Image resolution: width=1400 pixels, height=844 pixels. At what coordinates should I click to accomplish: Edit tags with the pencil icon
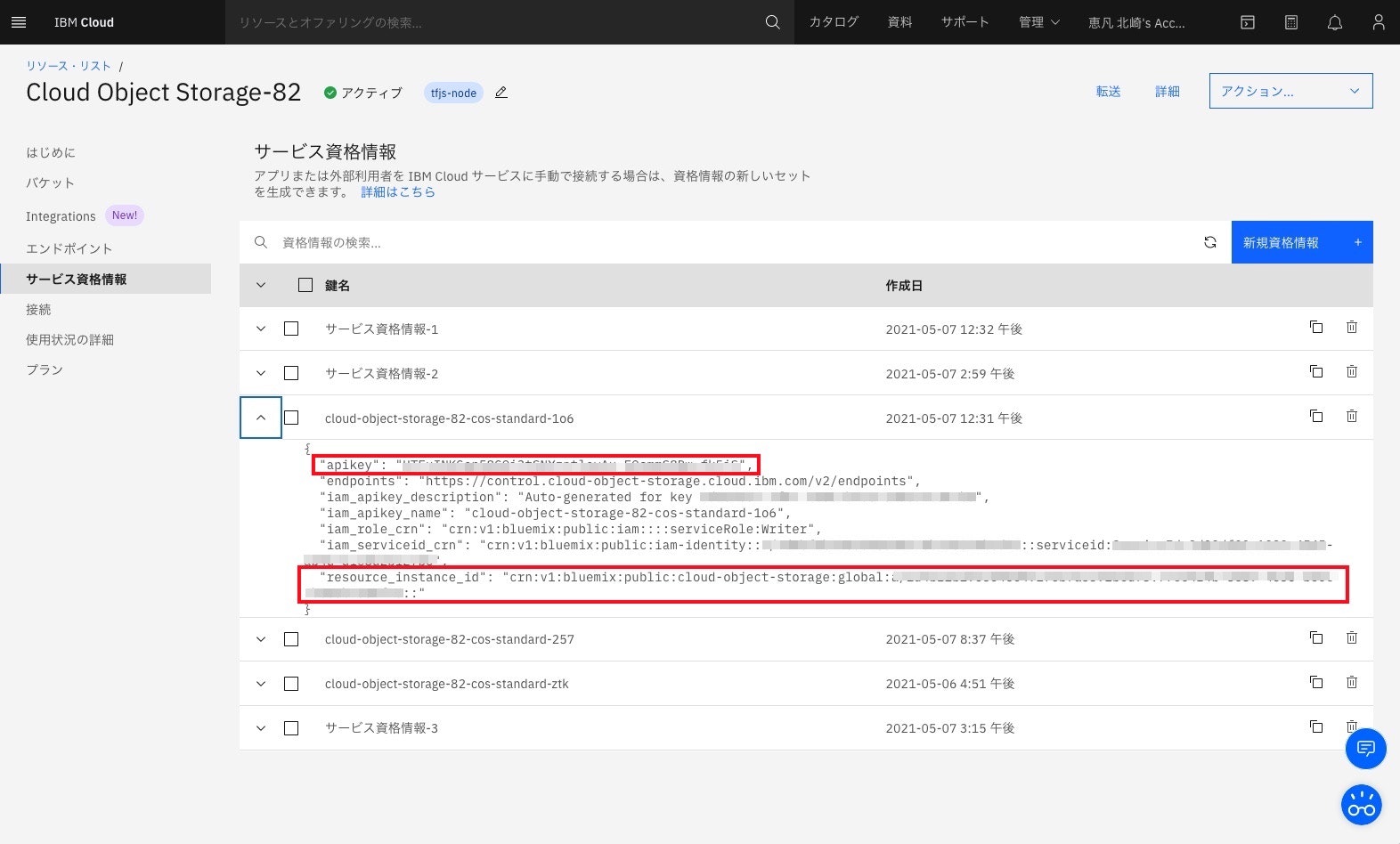(x=501, y=93)
